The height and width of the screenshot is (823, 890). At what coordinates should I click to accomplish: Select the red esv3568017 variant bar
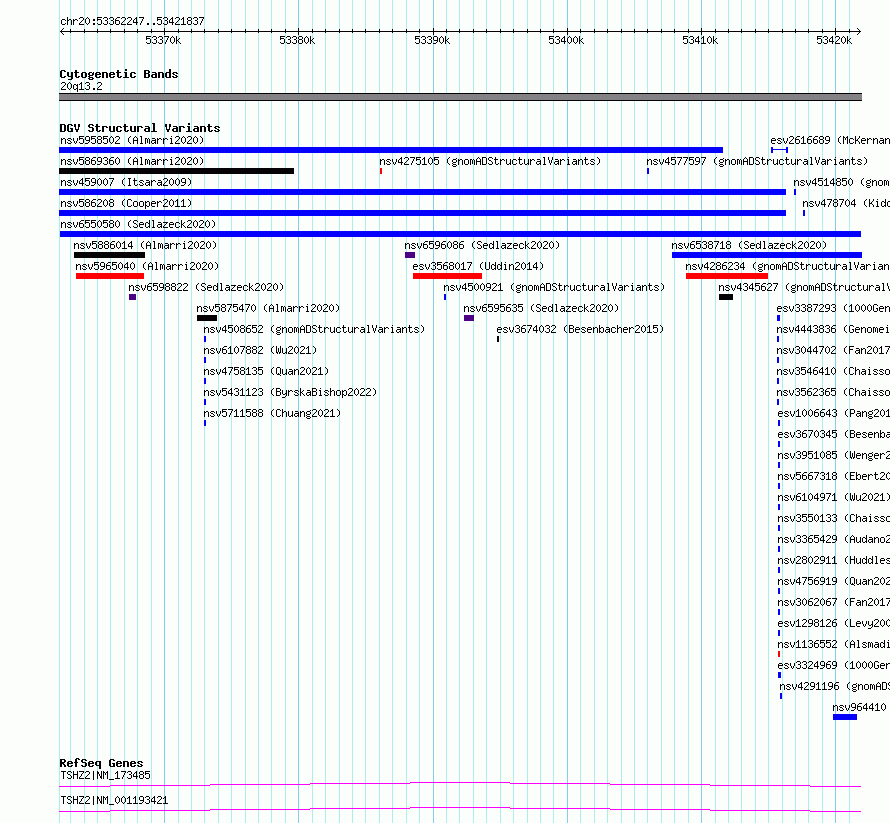(x=447, y=276)
